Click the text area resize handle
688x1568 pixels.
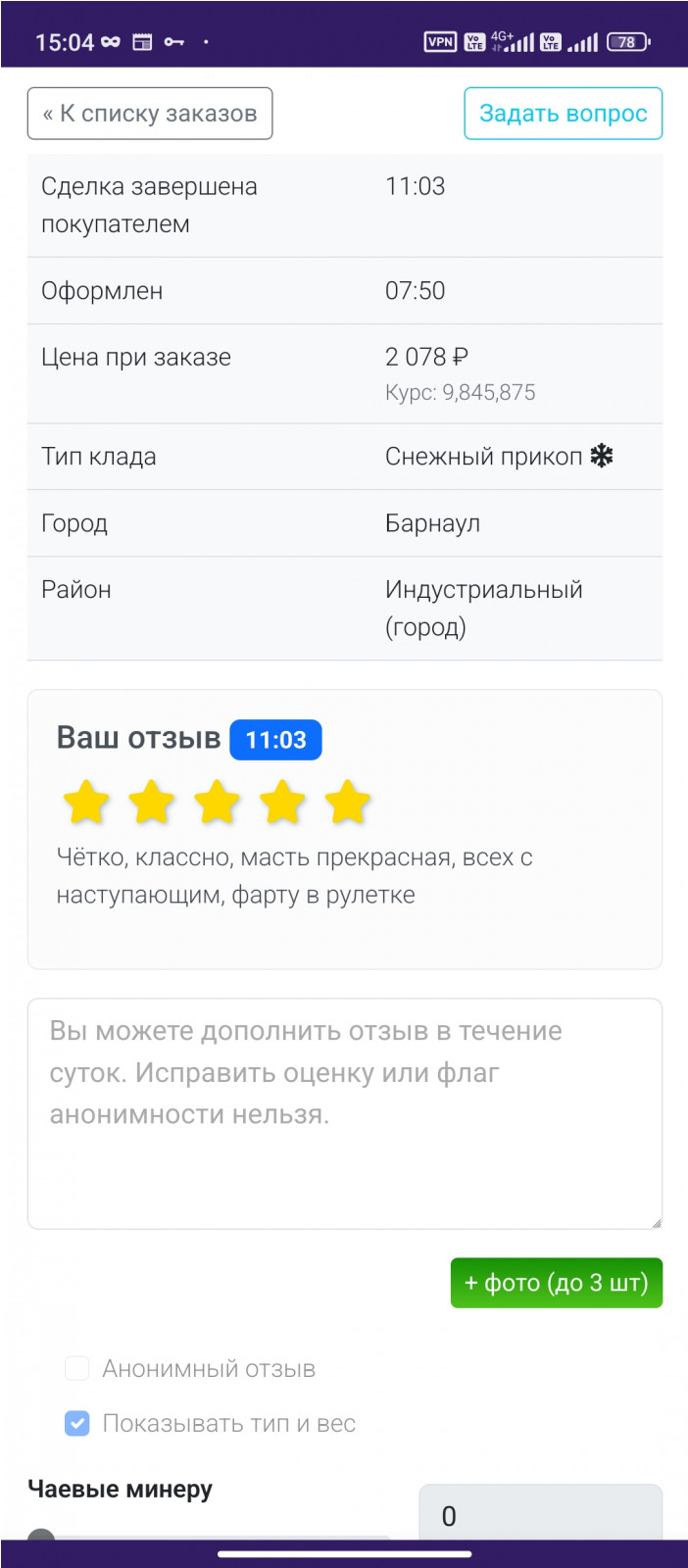click(x=656, y=1222)
